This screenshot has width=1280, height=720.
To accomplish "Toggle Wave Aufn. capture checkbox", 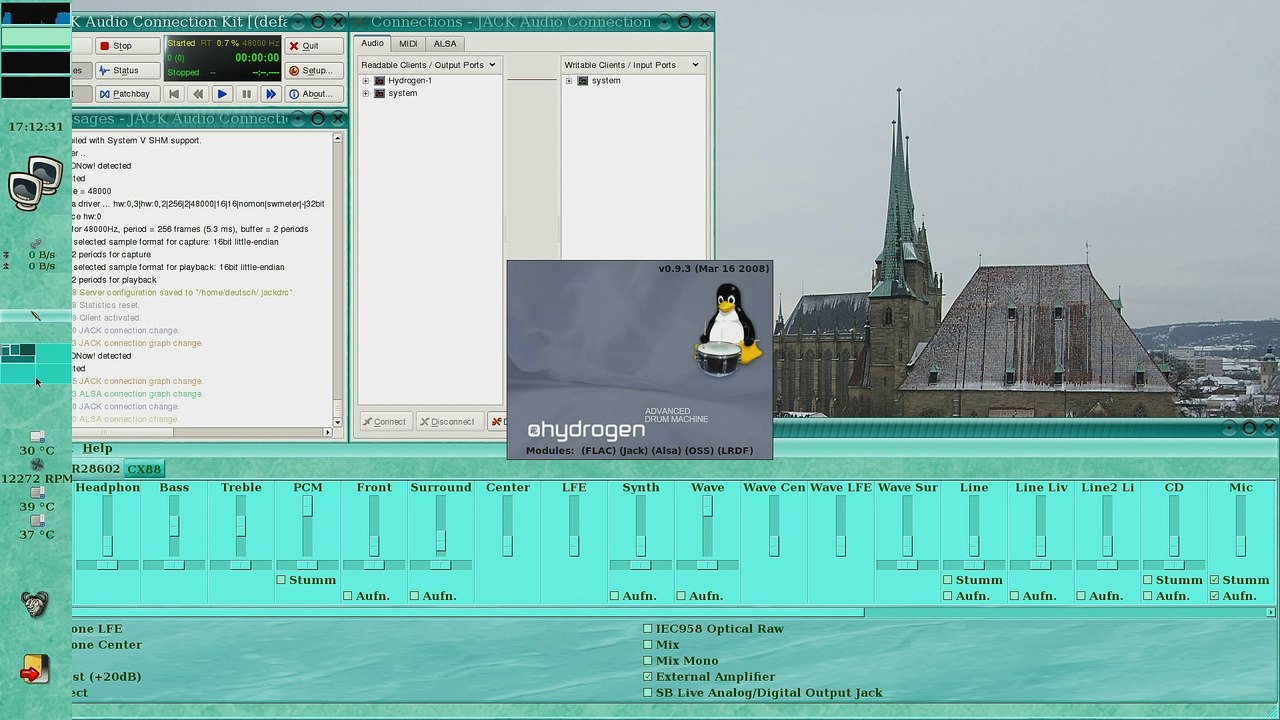I will [681, 596].
